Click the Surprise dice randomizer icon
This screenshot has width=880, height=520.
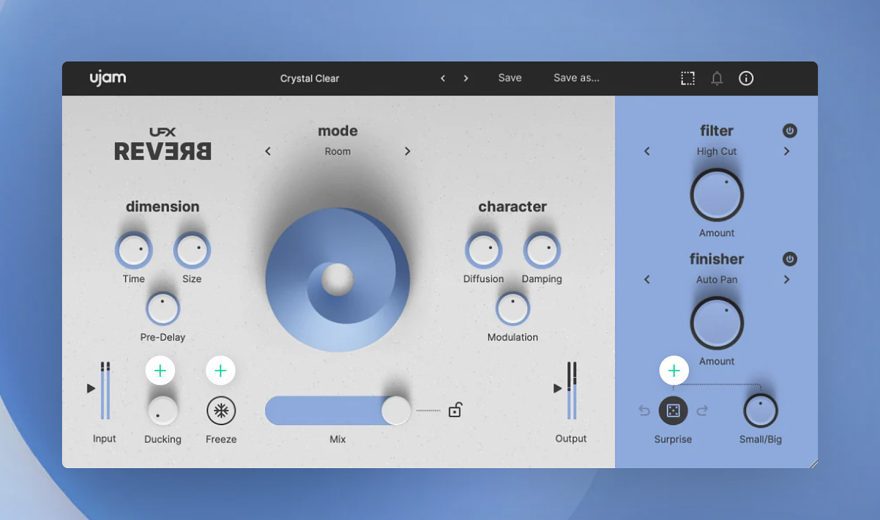coord(673,410)
